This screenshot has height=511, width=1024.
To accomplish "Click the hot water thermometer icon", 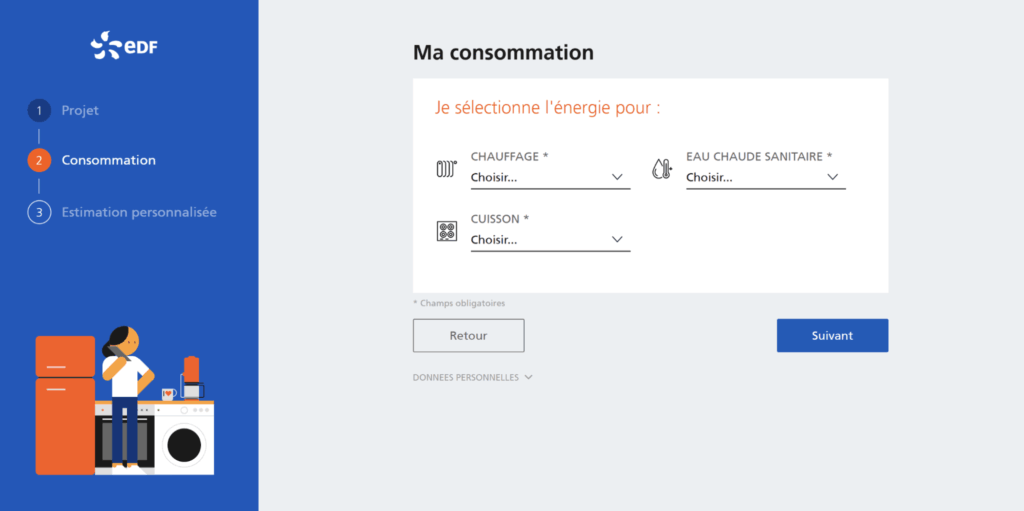I will click(x=662, y=170).
